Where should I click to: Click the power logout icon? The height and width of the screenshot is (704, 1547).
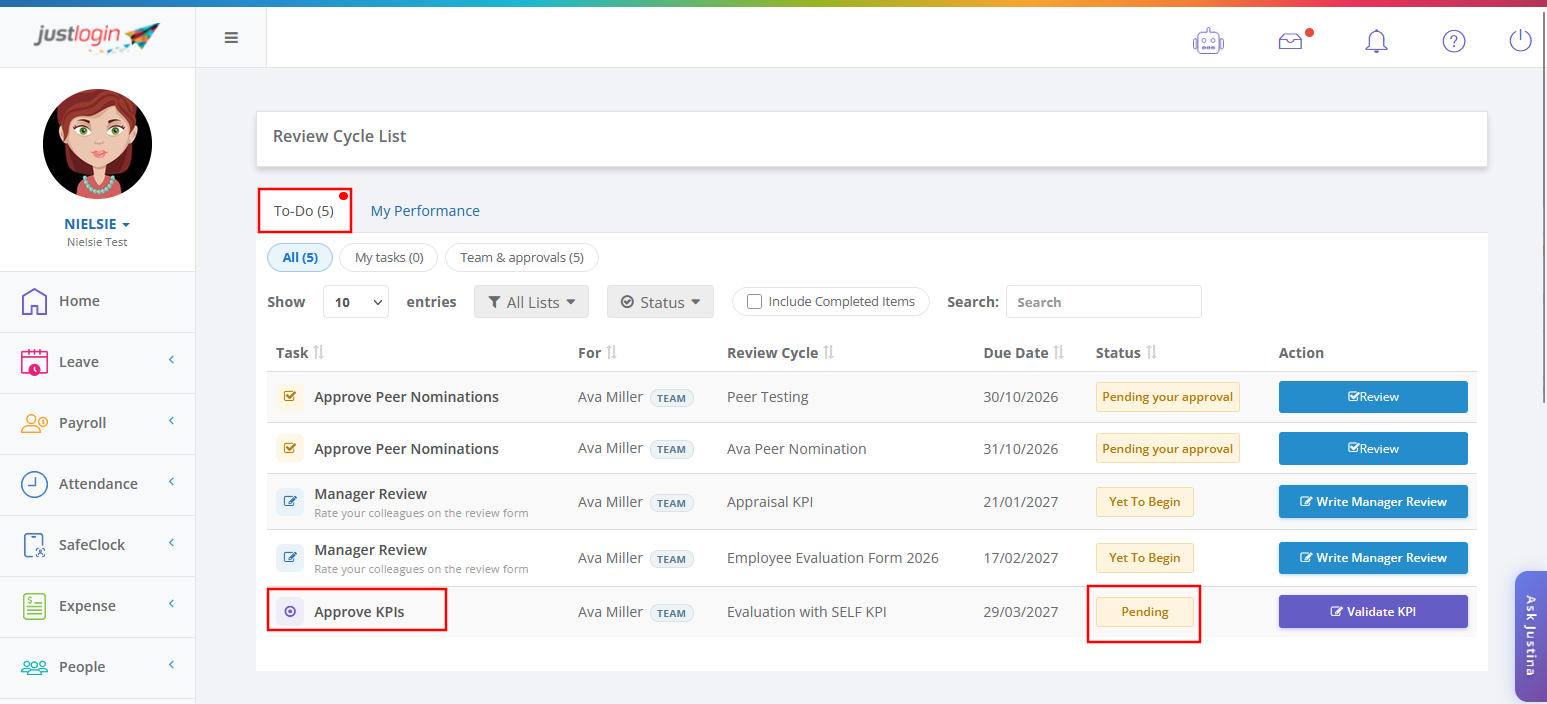click(1520, 41)
